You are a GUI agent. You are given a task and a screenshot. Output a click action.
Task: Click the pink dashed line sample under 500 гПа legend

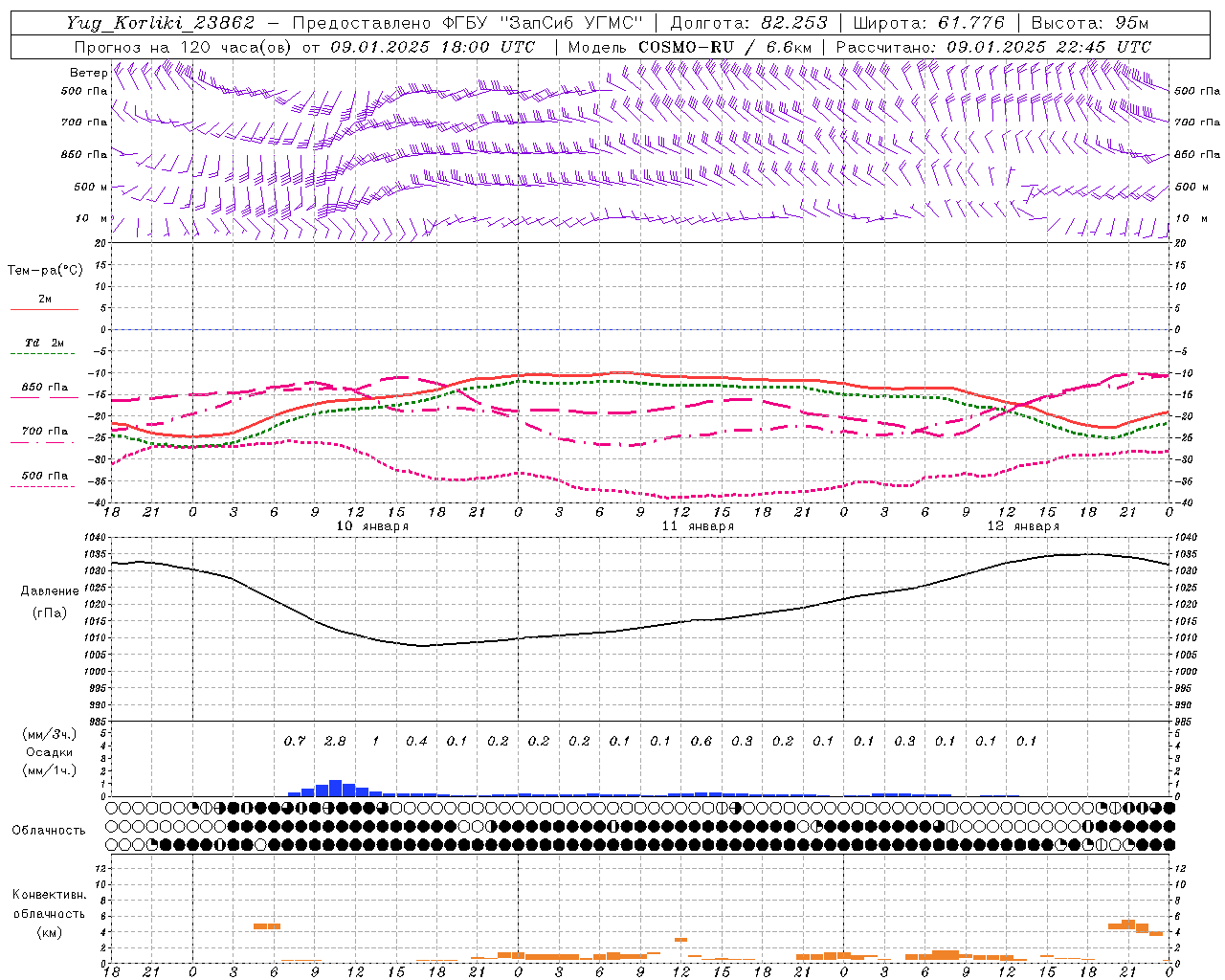point(44,486)
